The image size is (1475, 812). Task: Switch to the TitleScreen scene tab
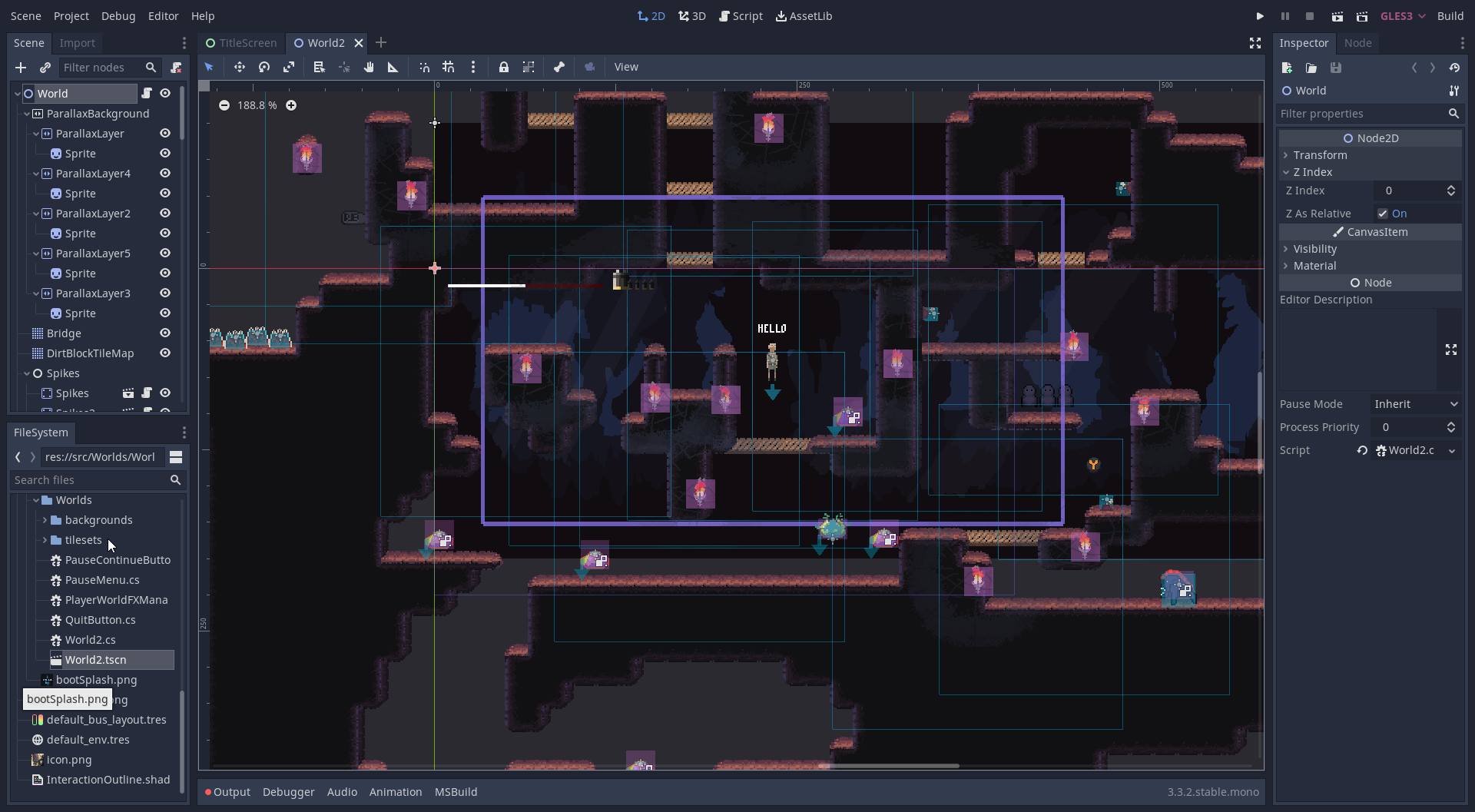[x=240, y=43]
